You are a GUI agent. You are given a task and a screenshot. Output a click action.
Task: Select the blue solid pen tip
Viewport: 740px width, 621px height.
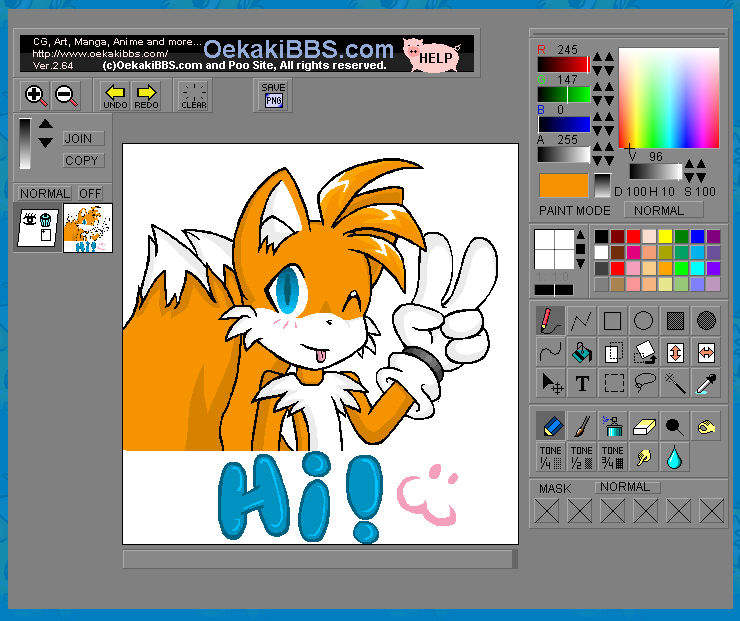550,426
